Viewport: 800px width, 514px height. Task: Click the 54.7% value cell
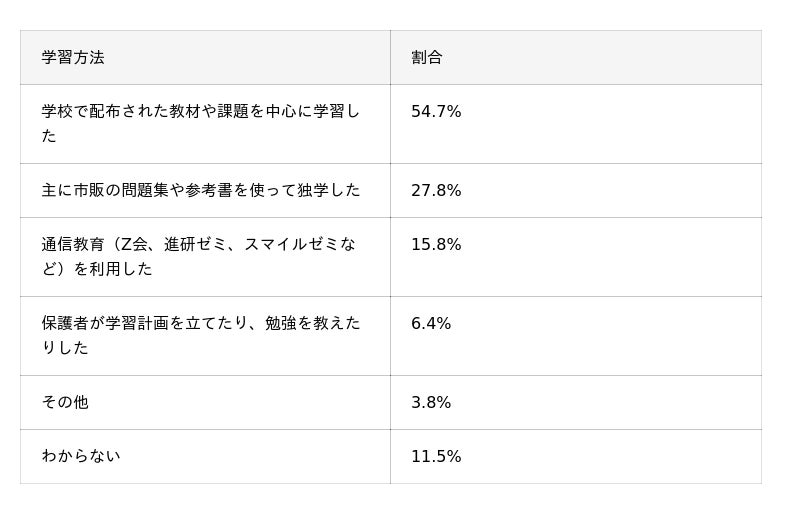click(436, 112)
